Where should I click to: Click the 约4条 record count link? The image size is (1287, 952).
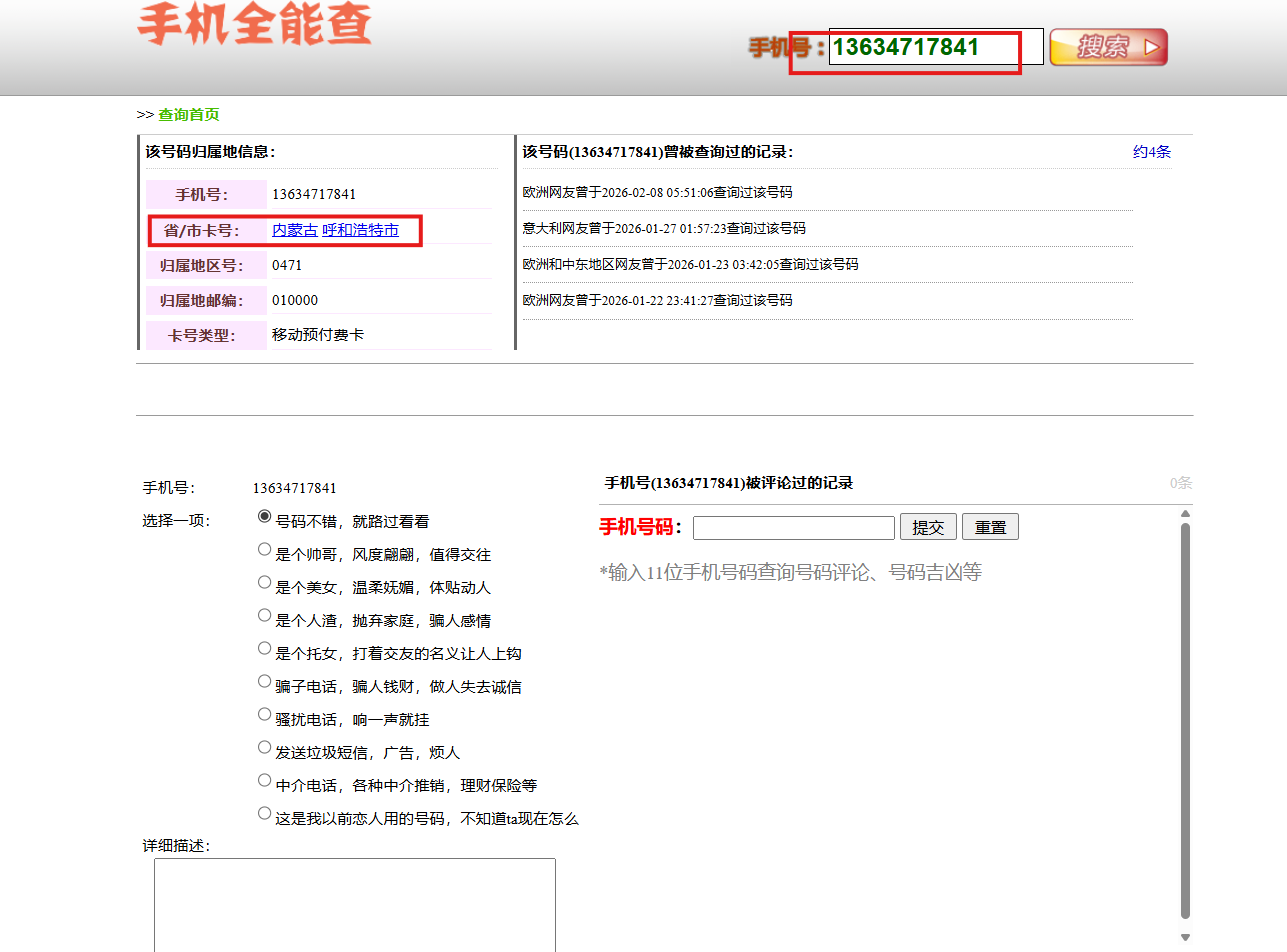coord(1151,152)
